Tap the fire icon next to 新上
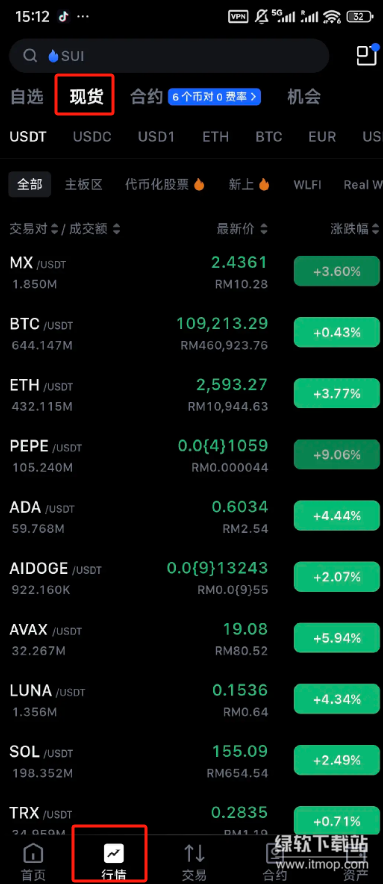 [x=264, y=184]
